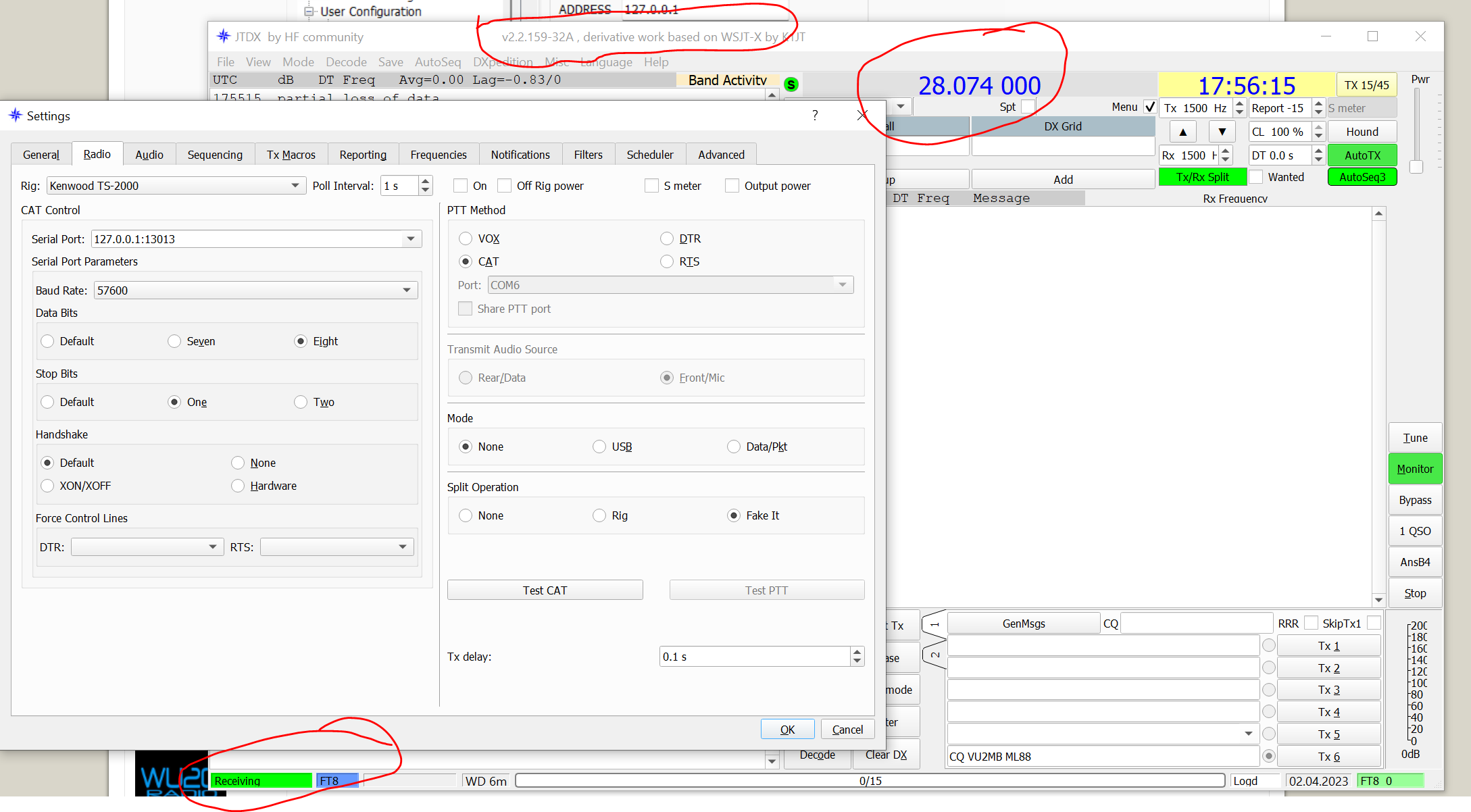Close the Settings dialog with X

(862, 116)
